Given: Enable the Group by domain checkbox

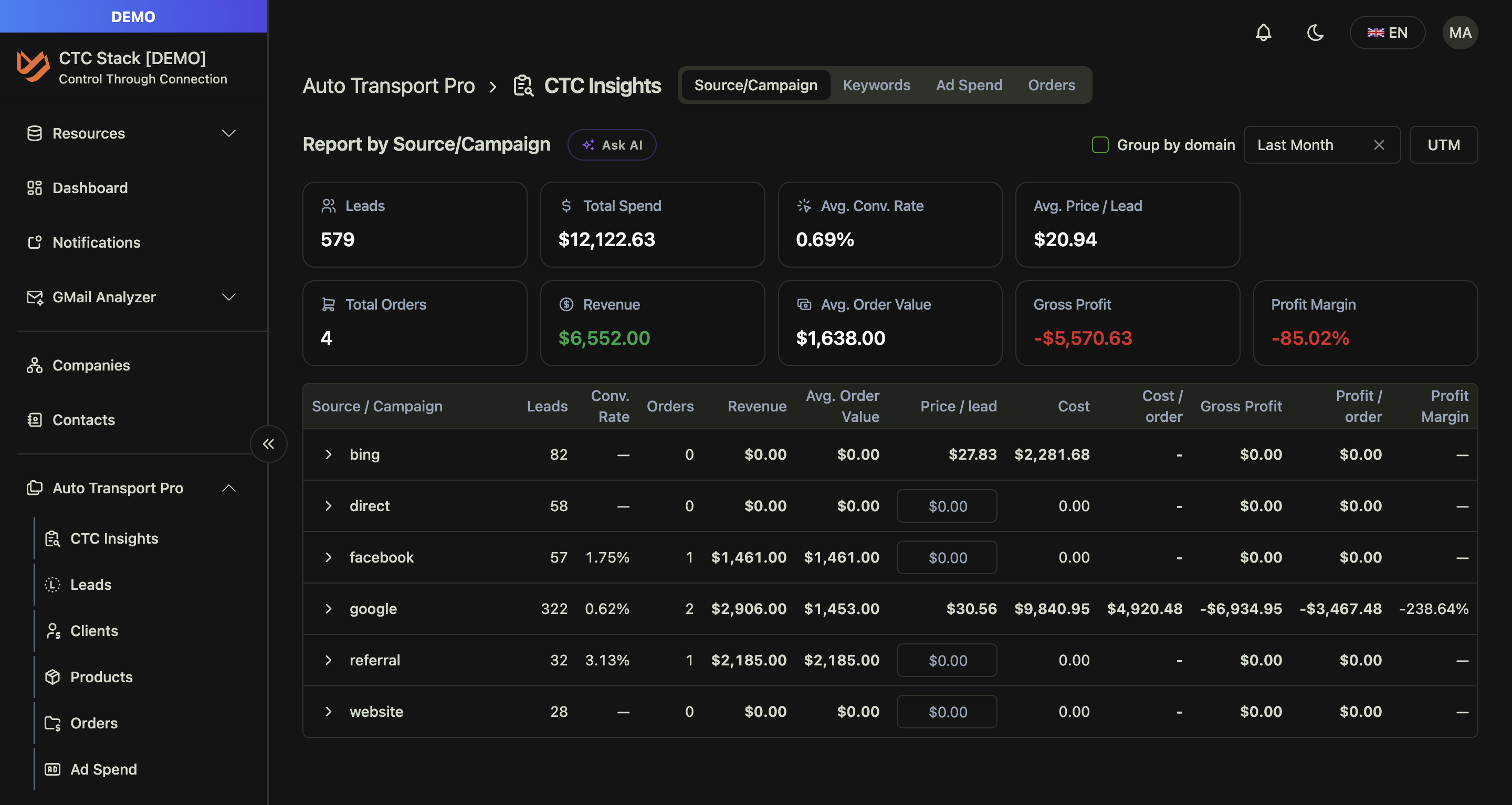Looking at the screenshot, I should pos(1100,144).
